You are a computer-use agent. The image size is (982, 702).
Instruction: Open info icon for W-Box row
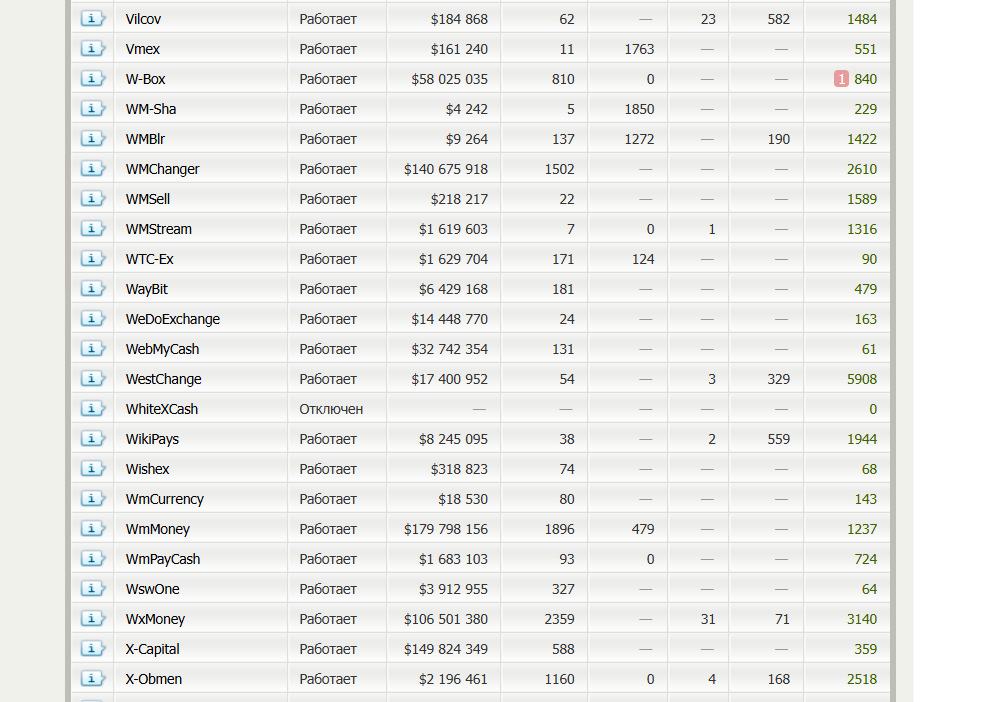[x=92, y=79]
